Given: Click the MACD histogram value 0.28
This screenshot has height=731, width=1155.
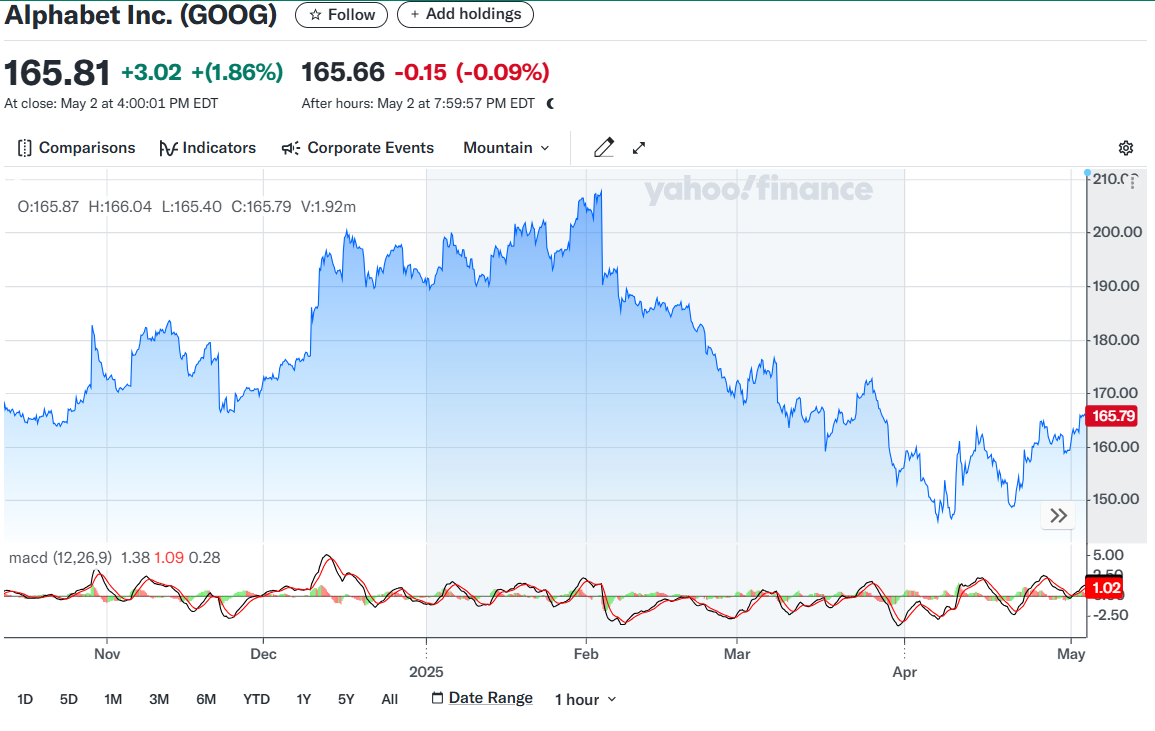Looking at the screenshot, I should pos(205,558).
